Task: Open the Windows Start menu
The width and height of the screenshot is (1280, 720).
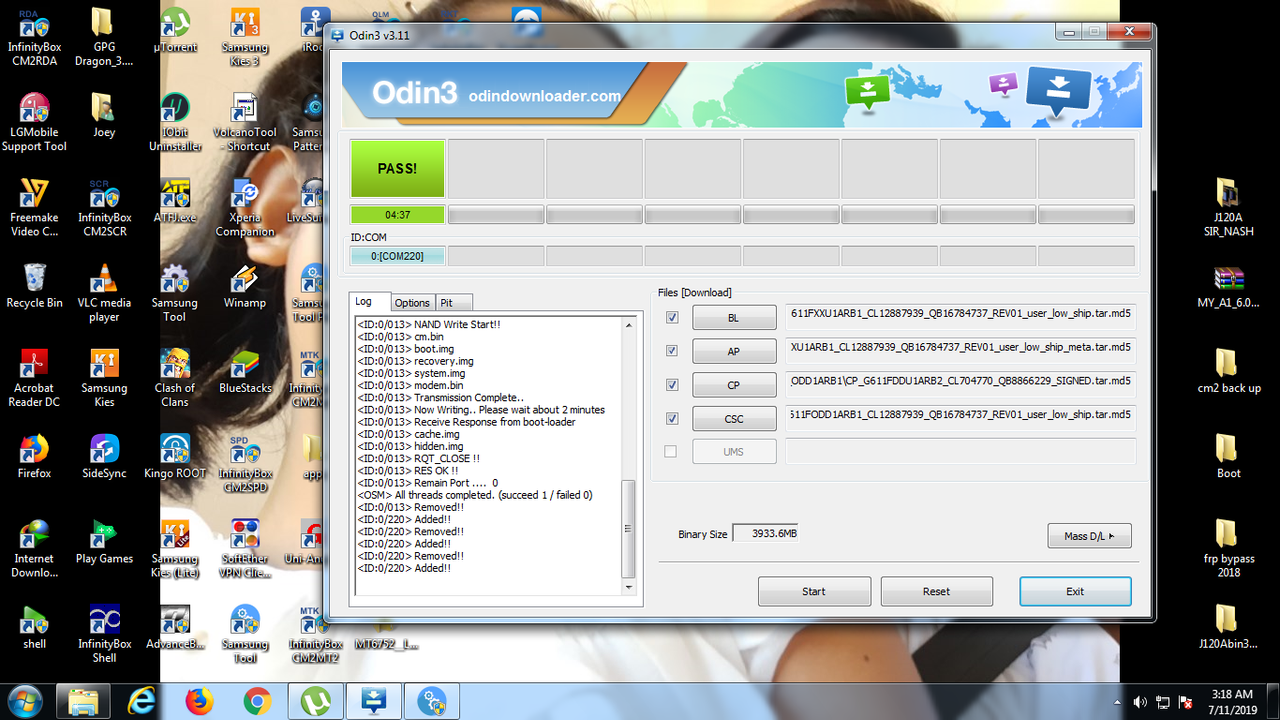Action: coord(23,701)
